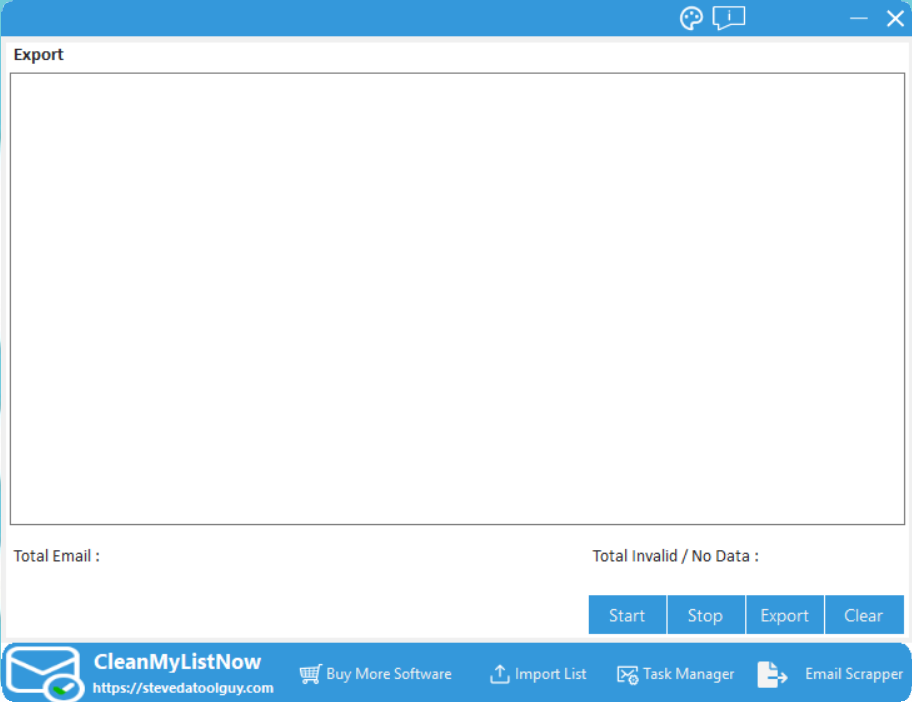
Task: Select the Buy More Software text label
Action: 389,674
